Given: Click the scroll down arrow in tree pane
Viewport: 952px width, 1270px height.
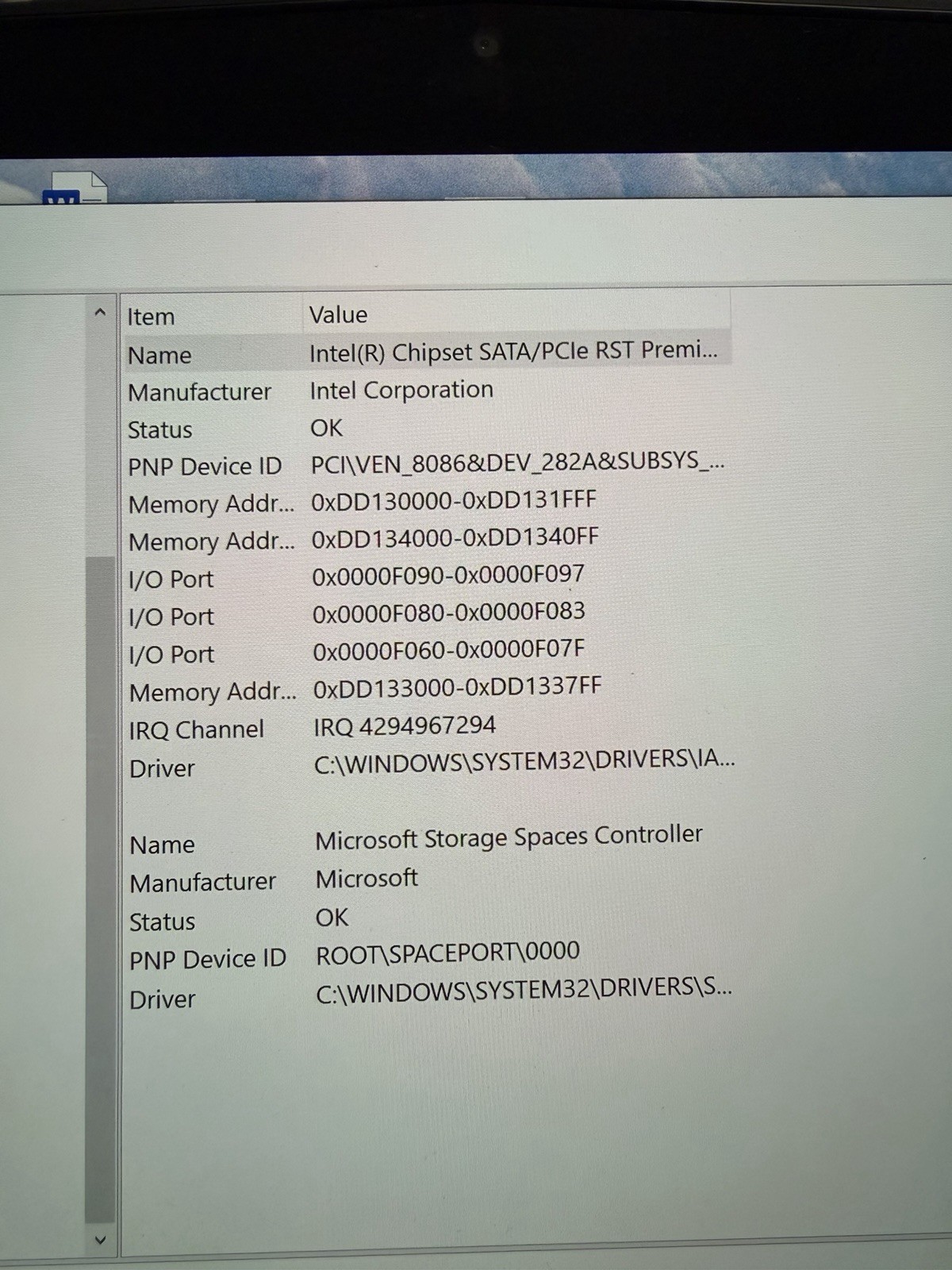Looking at the screenshot, I should [100, 1240].
